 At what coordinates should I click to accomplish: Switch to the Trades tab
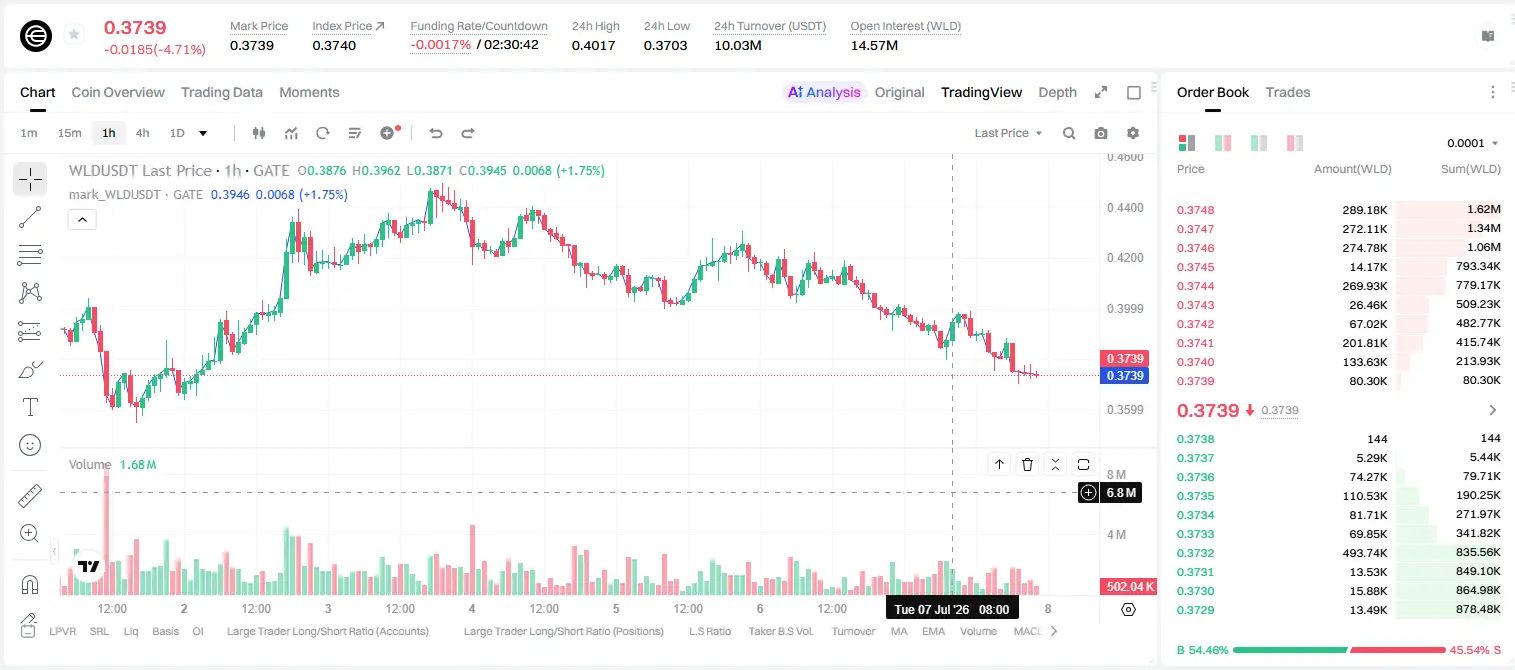click(1287, 92)
